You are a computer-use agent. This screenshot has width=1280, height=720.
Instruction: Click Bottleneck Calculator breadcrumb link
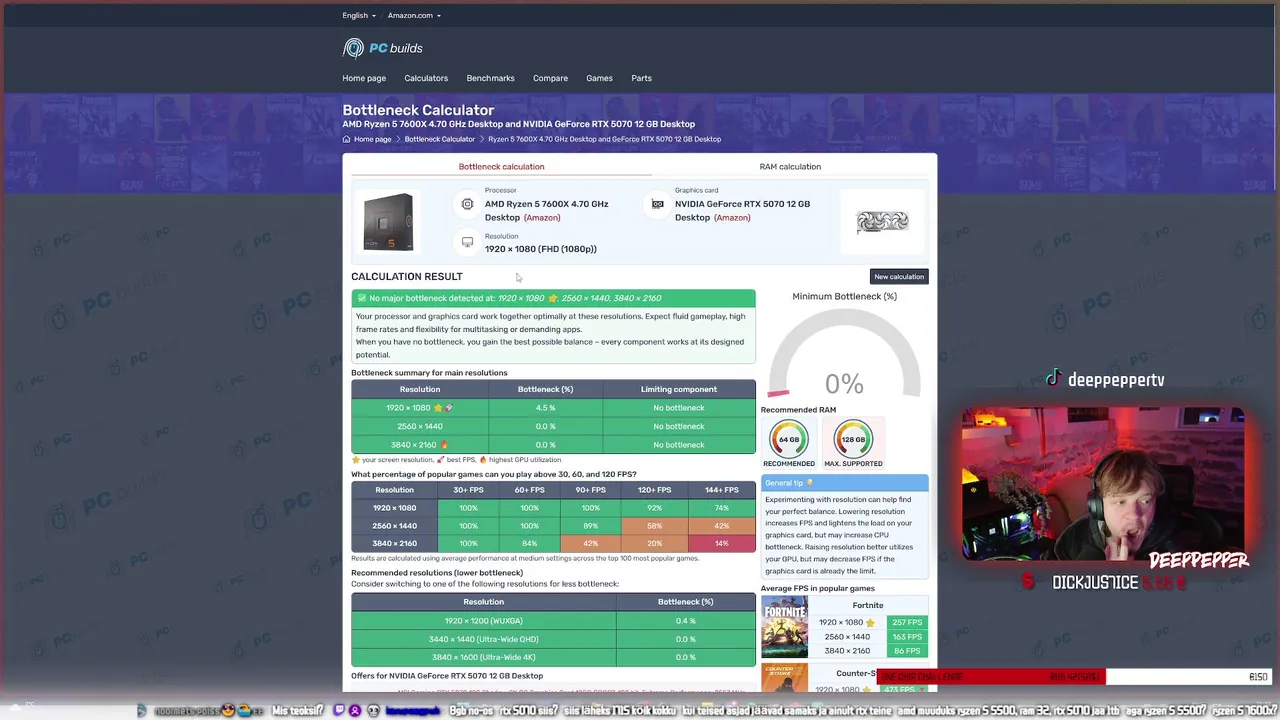(439, 139)
